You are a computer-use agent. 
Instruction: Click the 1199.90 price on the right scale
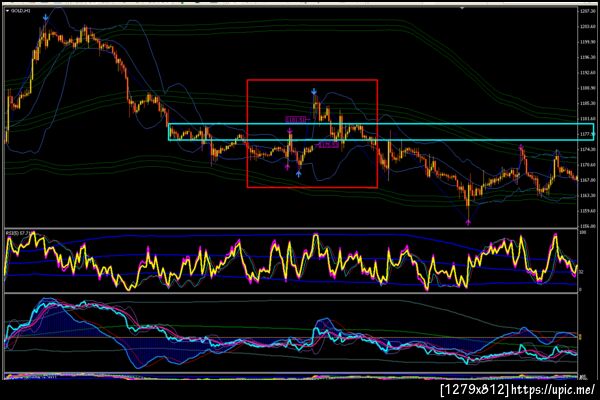[x=587, y=42]
